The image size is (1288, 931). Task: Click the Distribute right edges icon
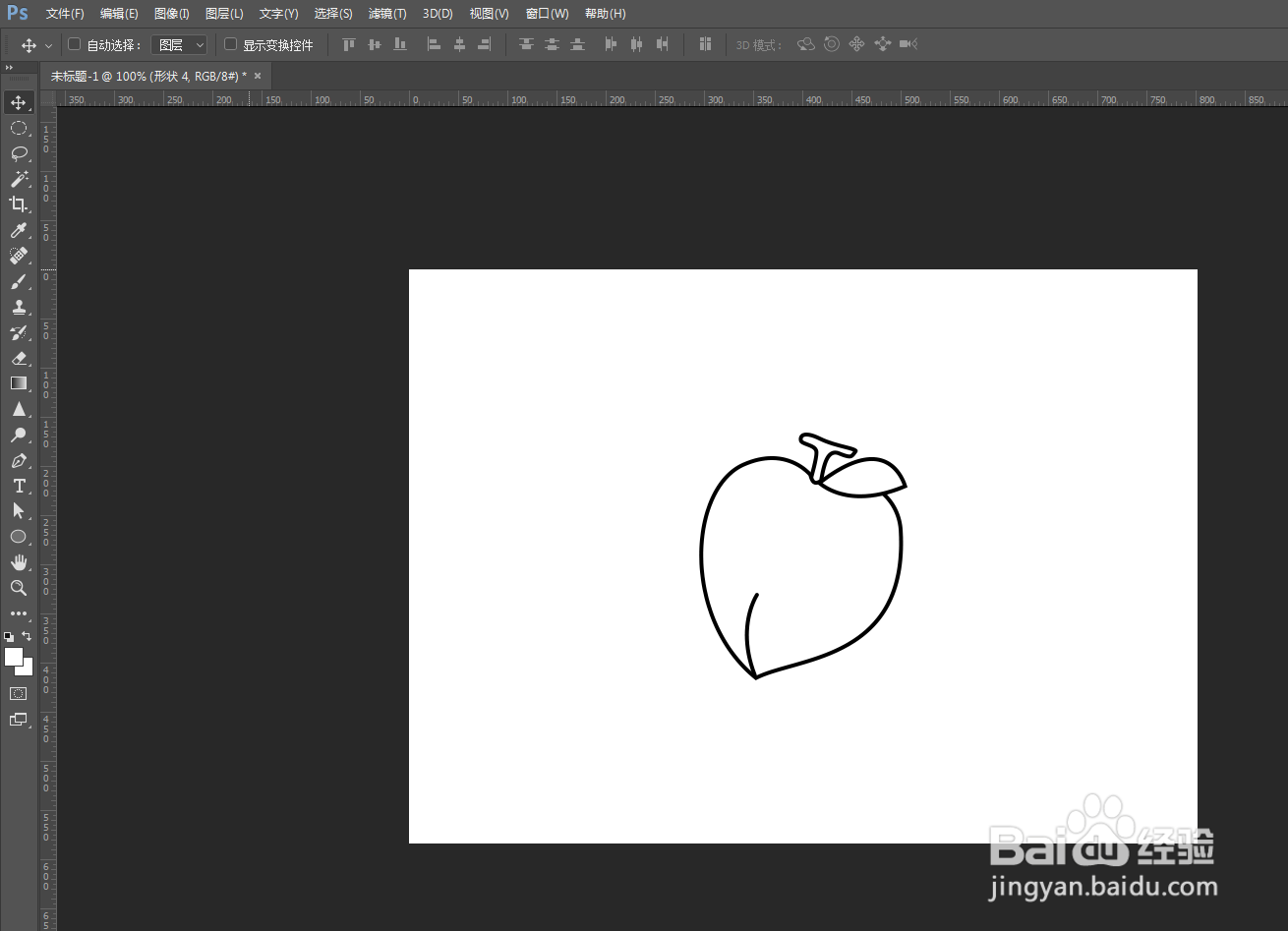pyautogui.click(x=662, y=44)
